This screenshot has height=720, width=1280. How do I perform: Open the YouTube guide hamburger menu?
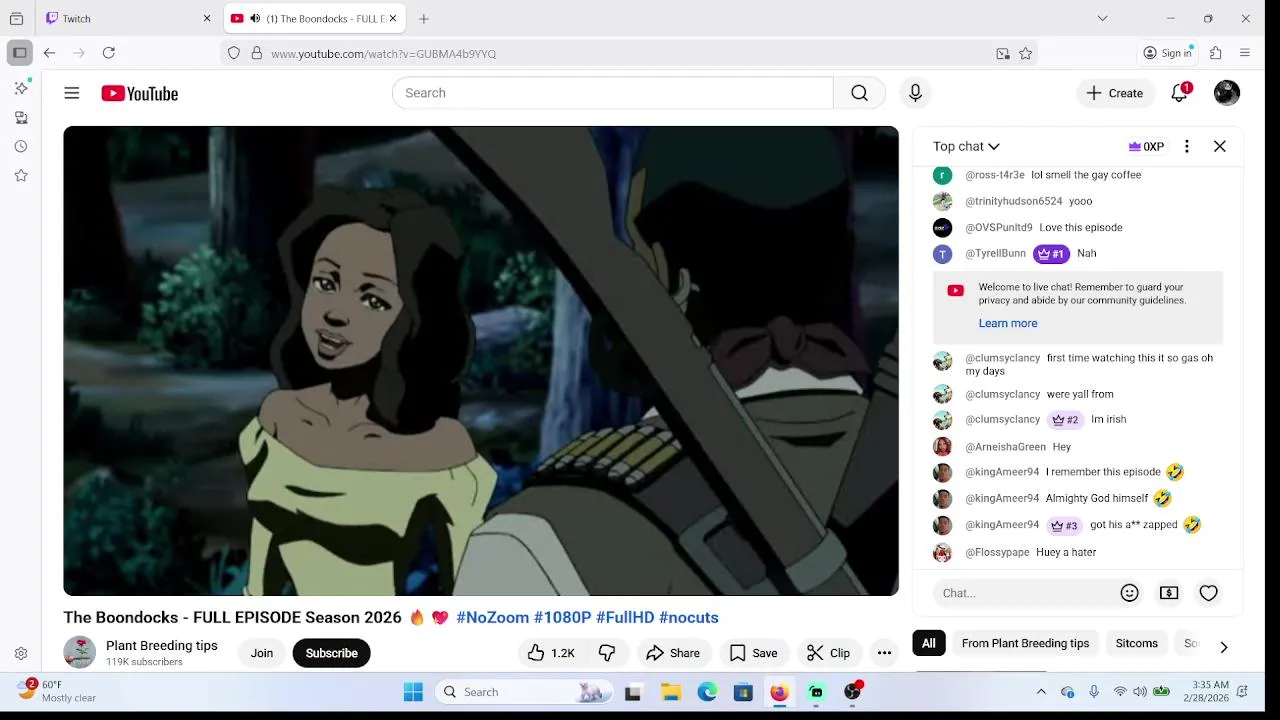coord(72,93)
